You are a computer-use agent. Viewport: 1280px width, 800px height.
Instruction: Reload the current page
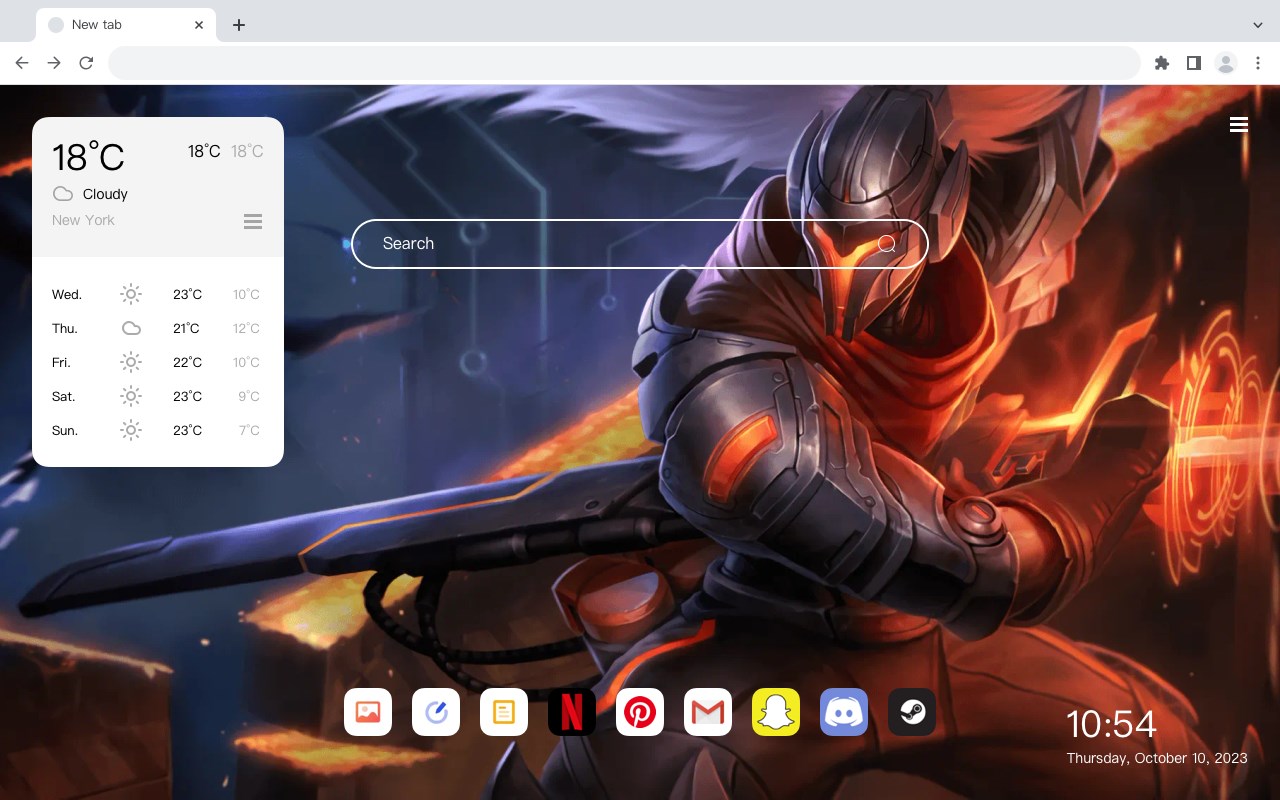(86, 63)
